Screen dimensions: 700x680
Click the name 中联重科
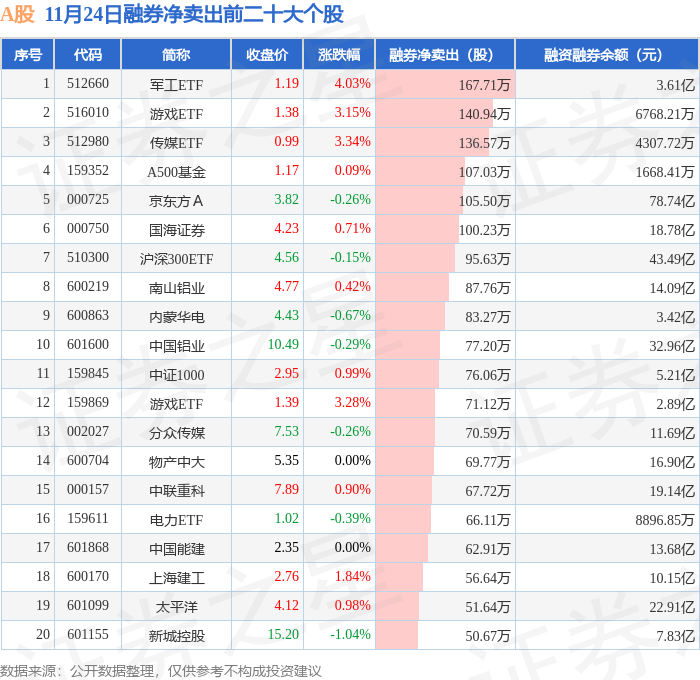pyautogui.click(x=177, y=491)
